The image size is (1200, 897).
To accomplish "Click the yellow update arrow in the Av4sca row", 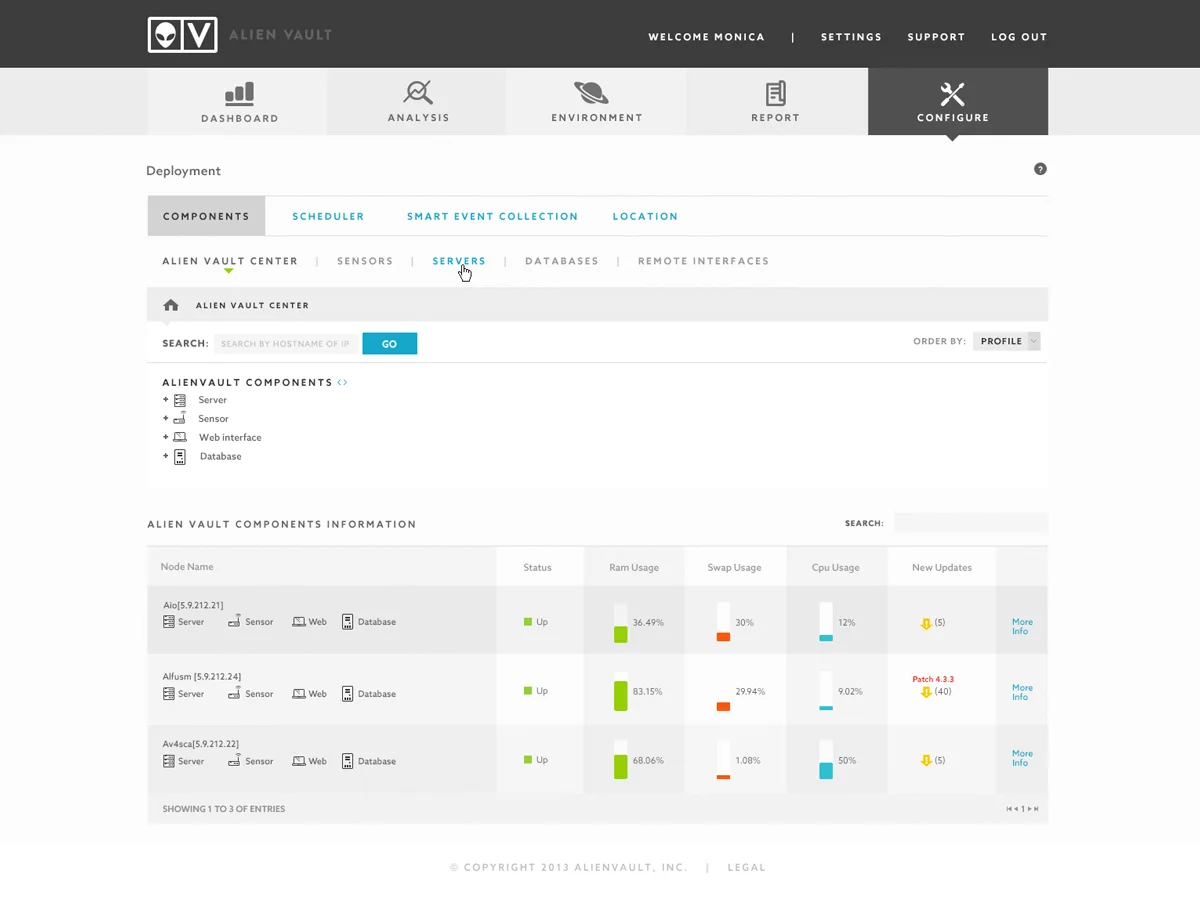I will point(926,761).
